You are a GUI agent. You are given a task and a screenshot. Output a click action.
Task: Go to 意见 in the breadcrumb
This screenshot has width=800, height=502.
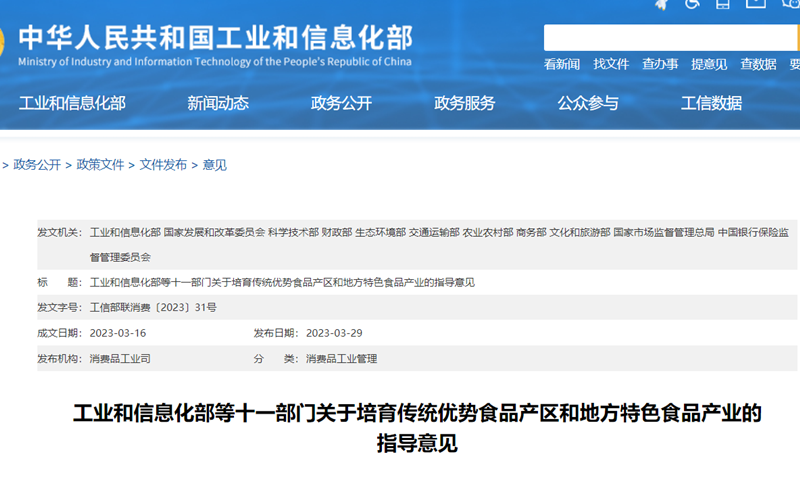pos(215,165)
